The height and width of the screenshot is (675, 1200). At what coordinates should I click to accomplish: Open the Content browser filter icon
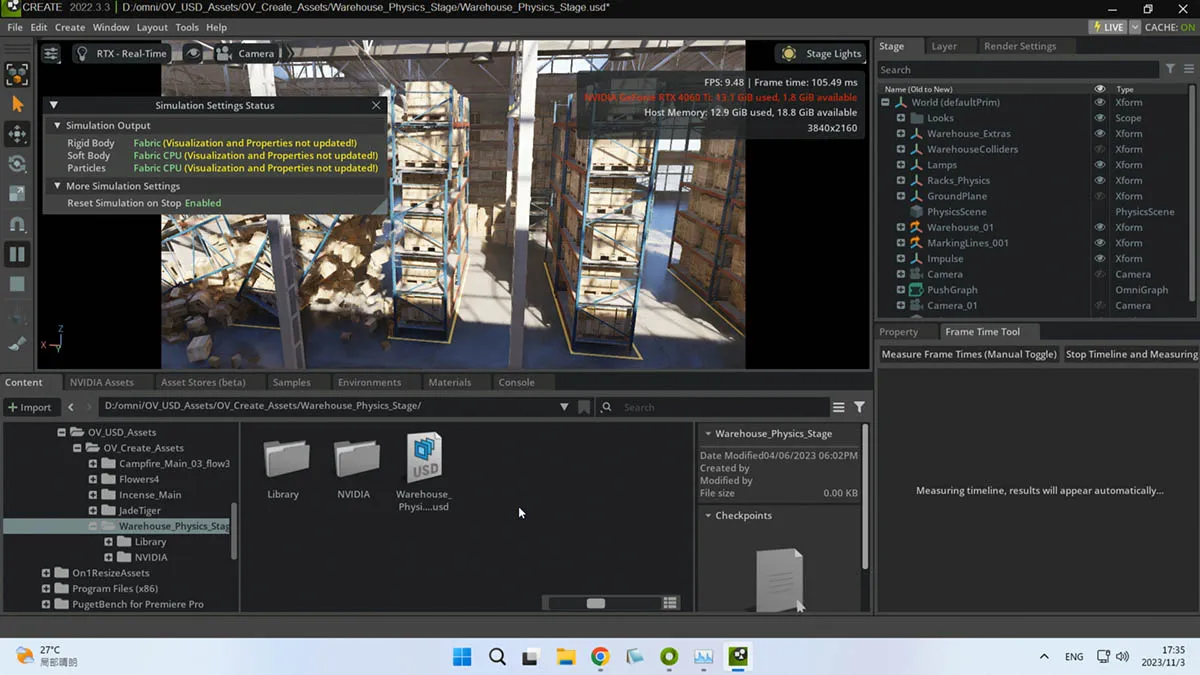pos(859,407)
